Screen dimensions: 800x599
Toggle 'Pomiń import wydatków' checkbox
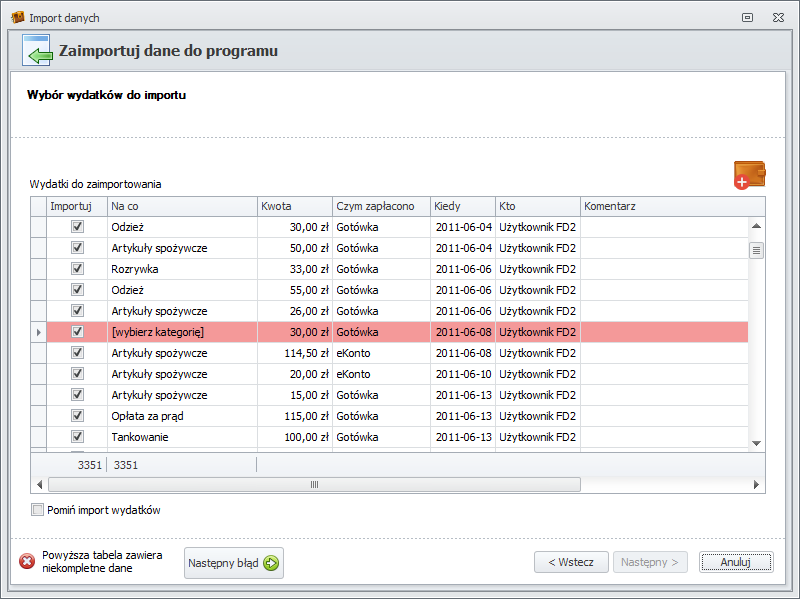tap(38, 510)
